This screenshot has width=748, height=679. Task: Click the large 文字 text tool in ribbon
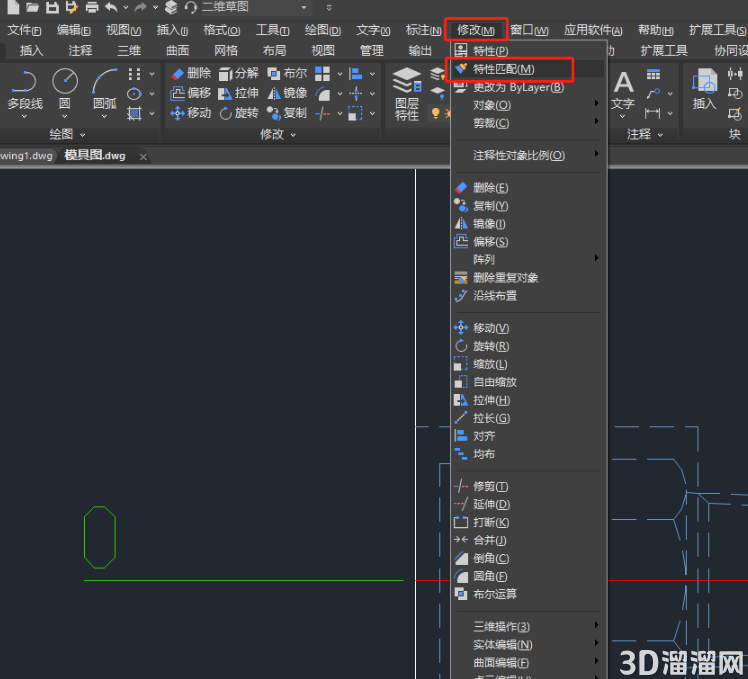(623, 91)
